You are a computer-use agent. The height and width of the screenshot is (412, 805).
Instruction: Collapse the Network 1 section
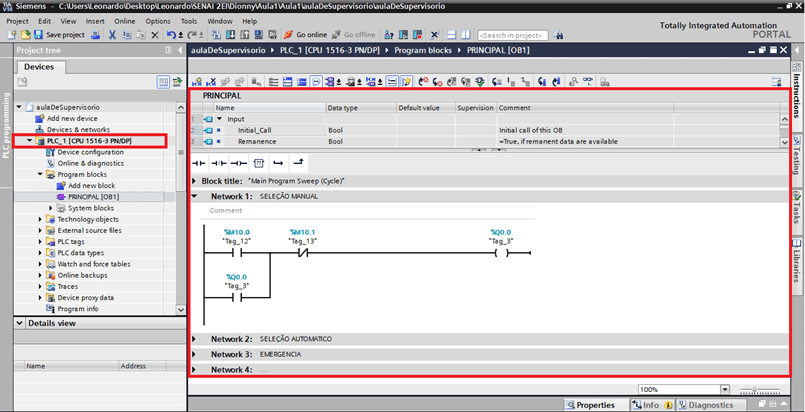tap(195, 197)
